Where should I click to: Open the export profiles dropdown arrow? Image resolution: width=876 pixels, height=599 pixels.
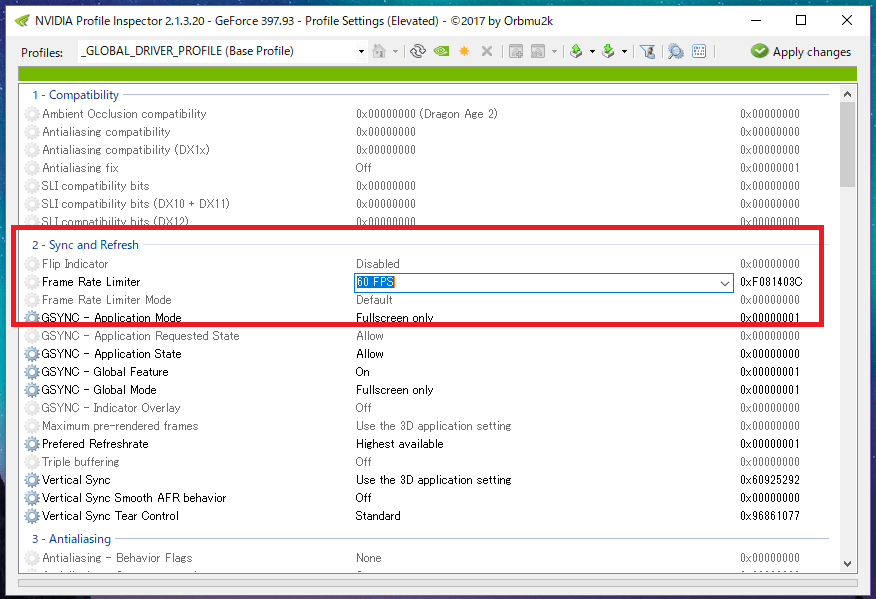pyautogui.click(x=592, y=51)
